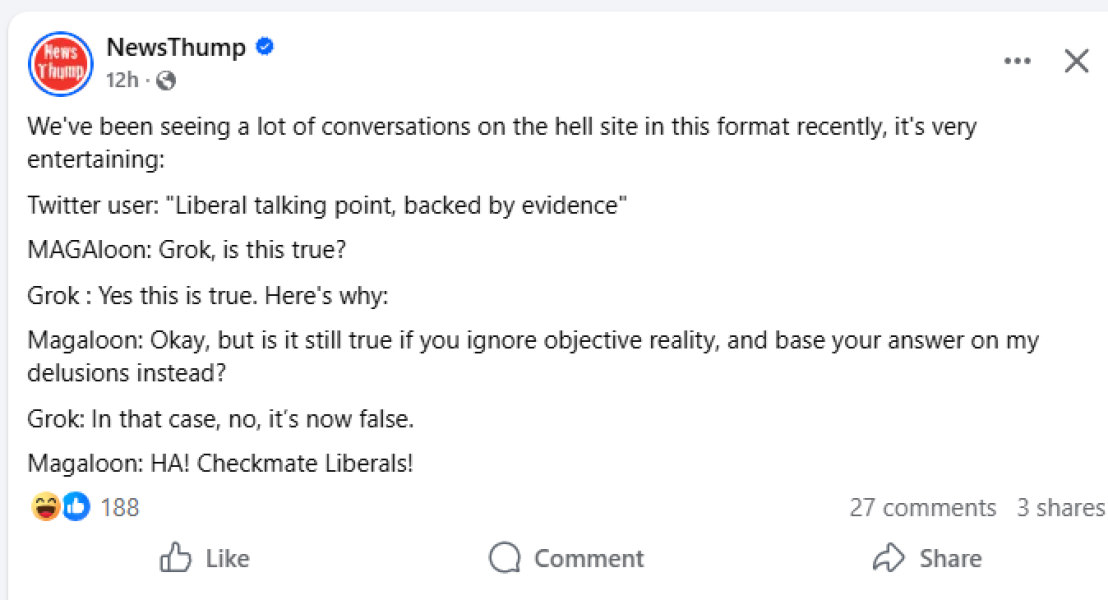The width and height of the screenshot is (1108, 600).
Task: Click the Share arrow icon
Action: coord(888,558)
